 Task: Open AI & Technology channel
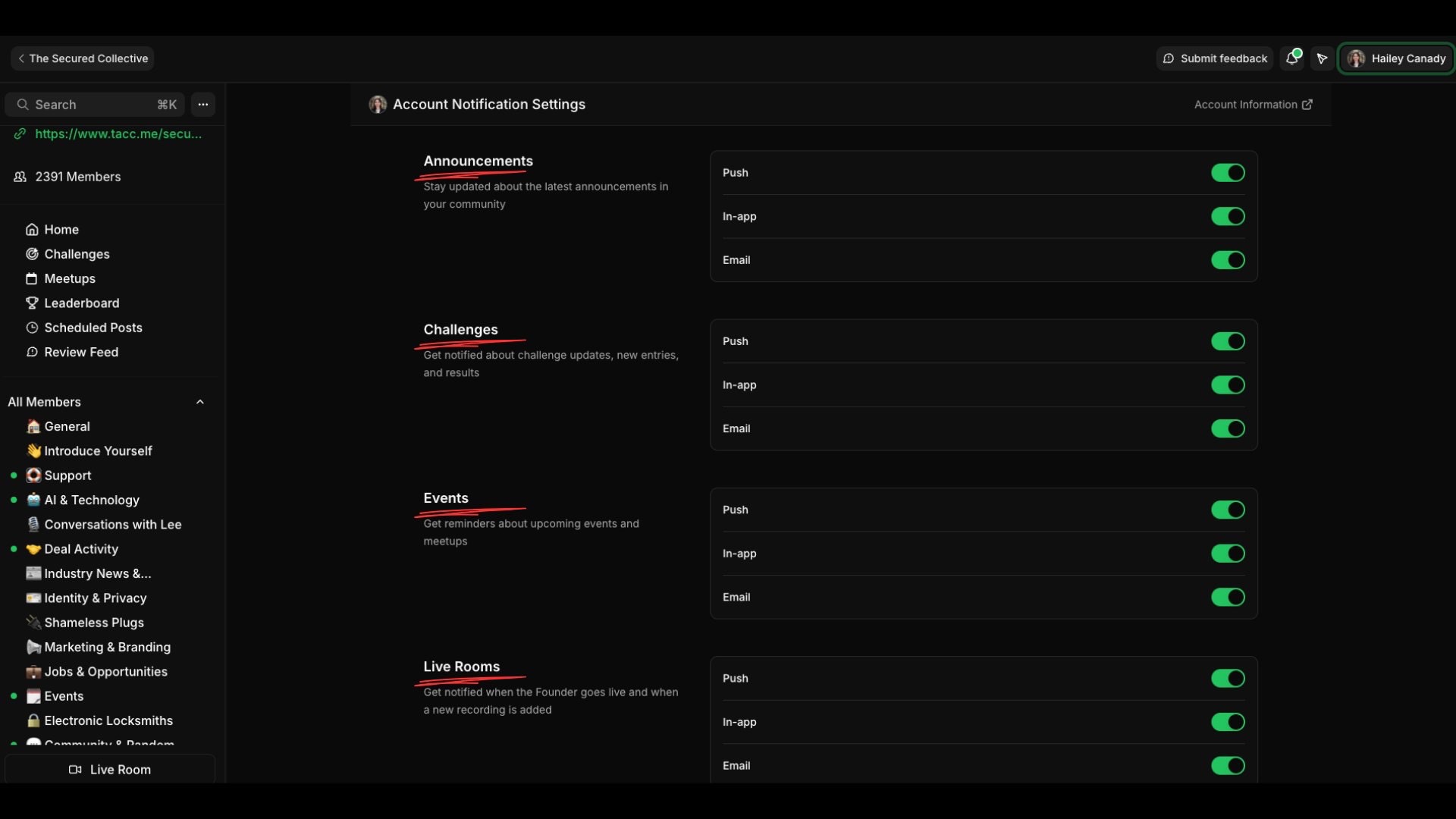pyautogui.click(x=92, y=500)
